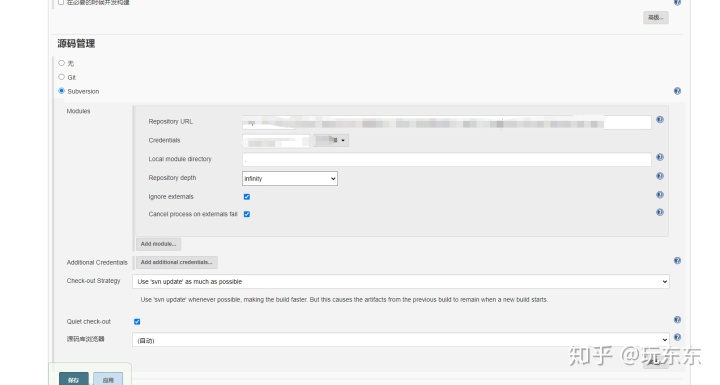Click the 源码管理 section heading
Viewport: 720px width, 385px height.
coord(76,44)
